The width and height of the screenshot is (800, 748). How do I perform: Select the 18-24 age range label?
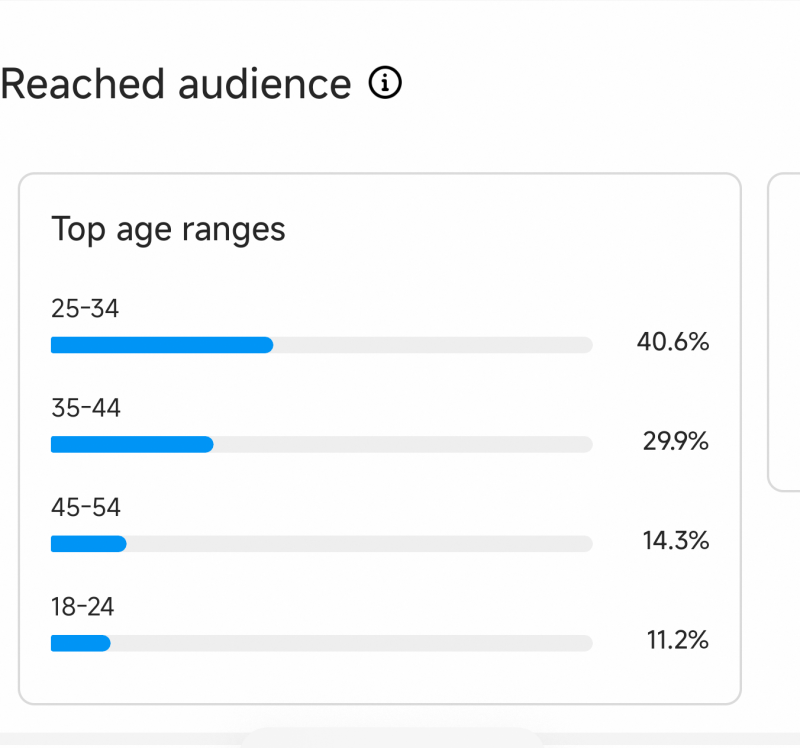[85, 606]
